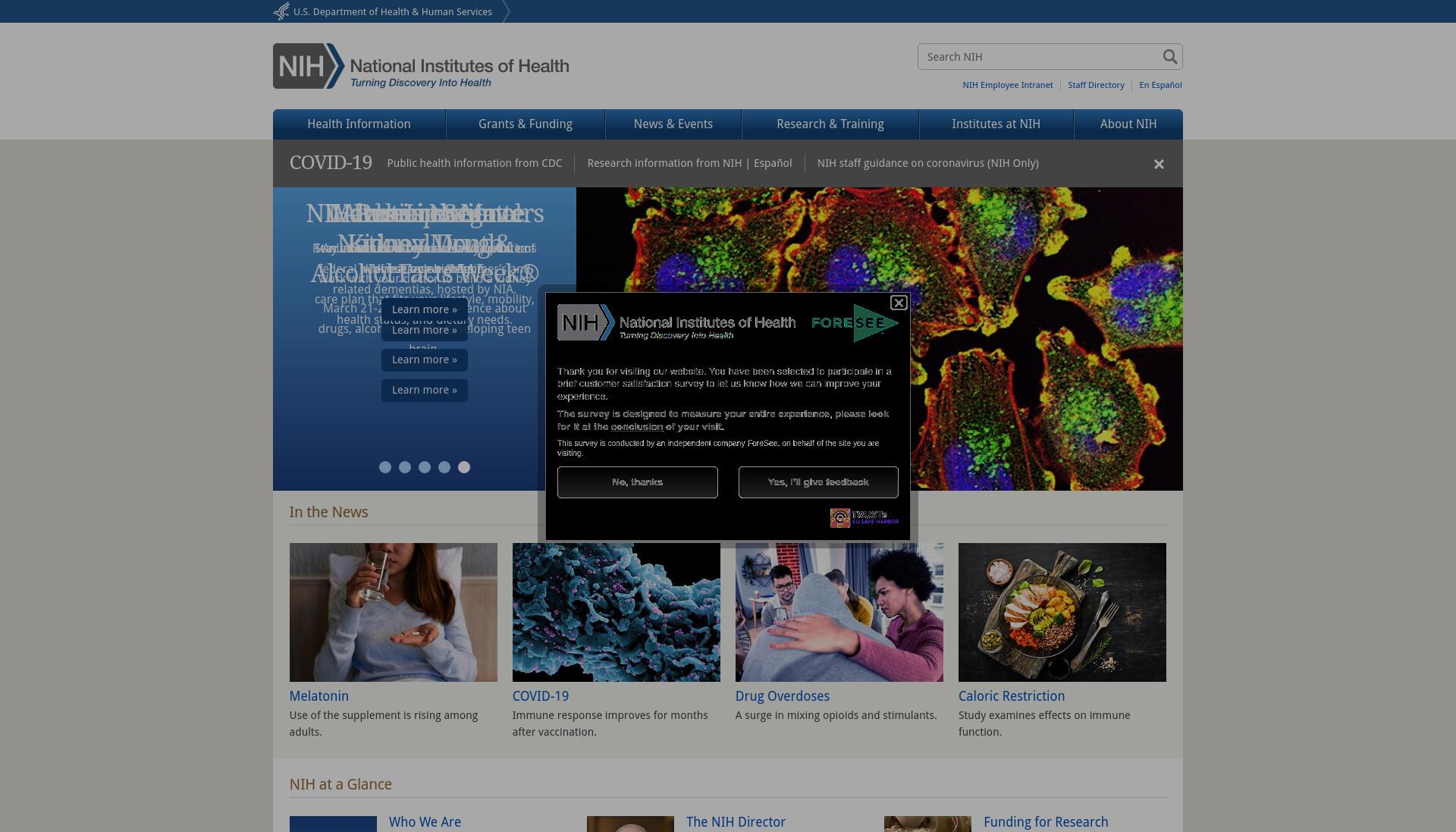Click the search magnifier icon
This screenshot has height=832, width=1456.
click(x=1170, y=57)
